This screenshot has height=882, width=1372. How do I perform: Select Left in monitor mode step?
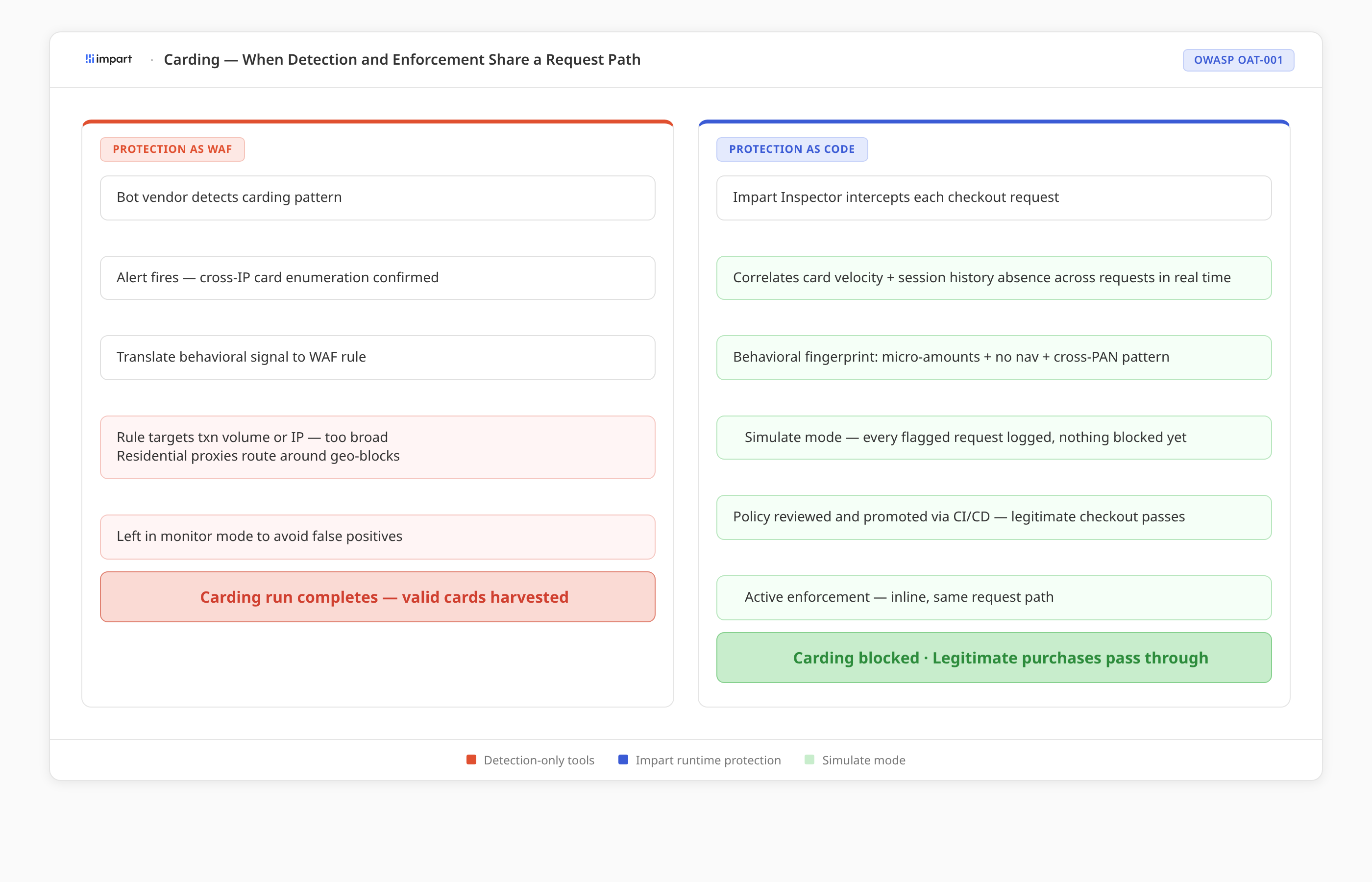[x=377, y=537]
